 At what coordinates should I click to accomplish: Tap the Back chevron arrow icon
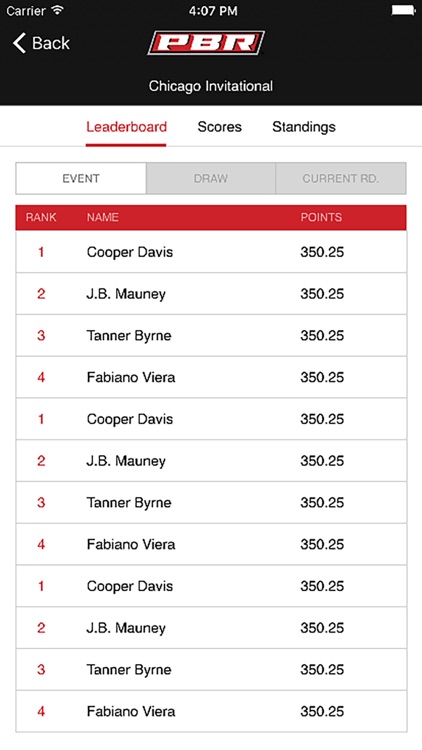[19, 43]
